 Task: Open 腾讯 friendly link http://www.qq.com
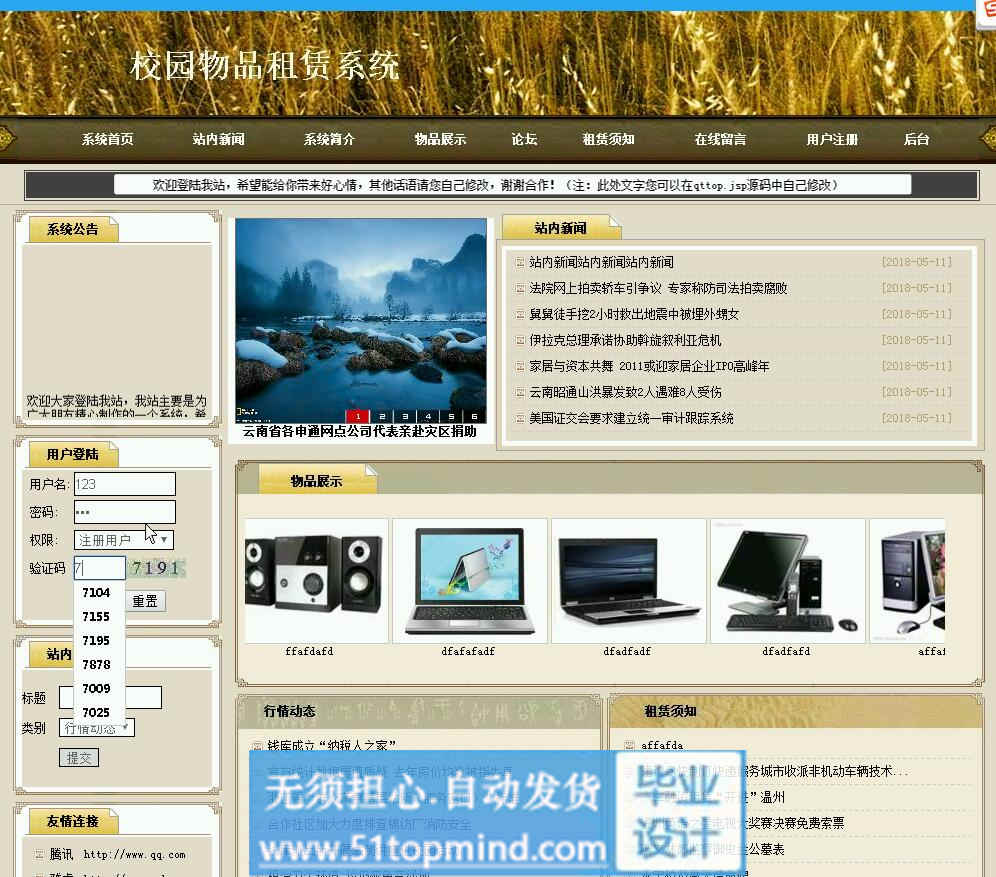(118, 855)
